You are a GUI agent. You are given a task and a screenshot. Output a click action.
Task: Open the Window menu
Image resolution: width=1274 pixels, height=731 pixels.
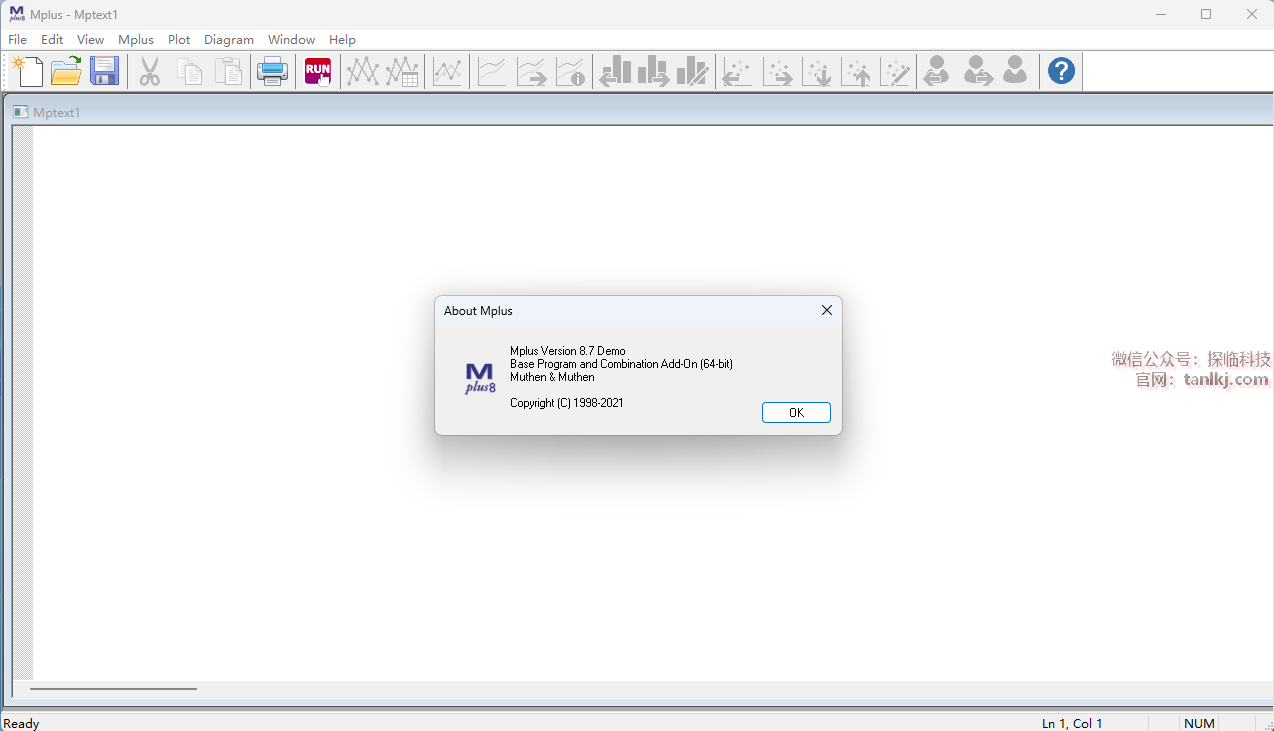[x=291, y=40]
